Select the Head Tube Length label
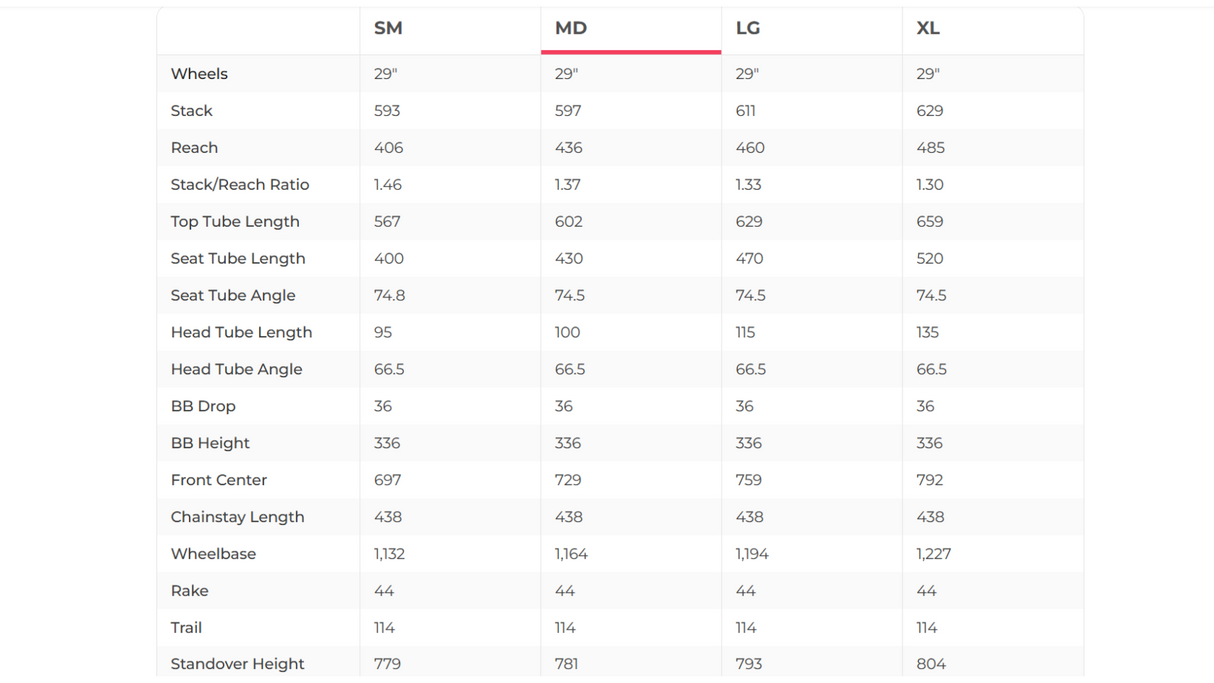This screenshot has height=683, width=1214. [241, 333]
